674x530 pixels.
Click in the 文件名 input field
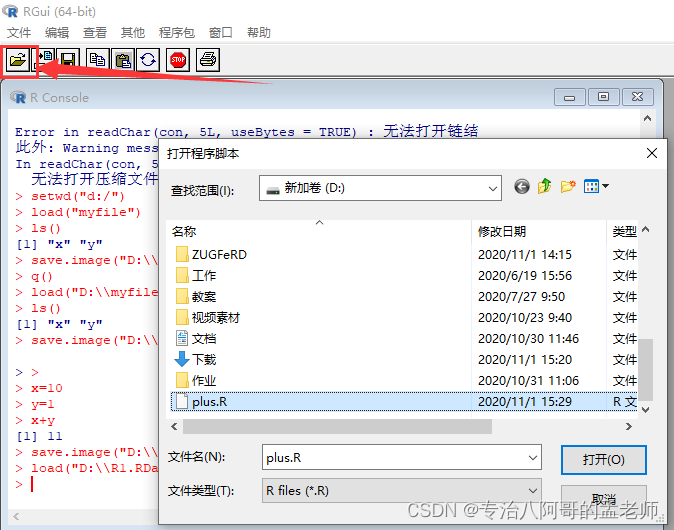click(393, 458)
